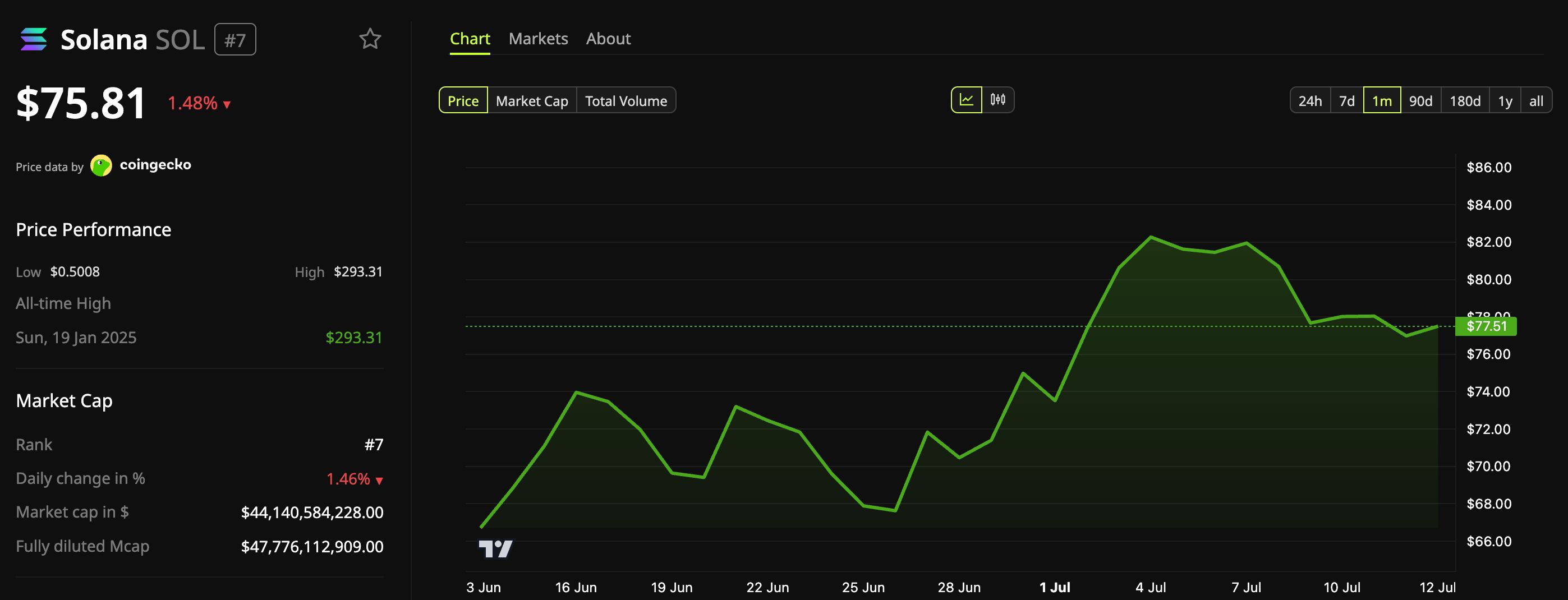Click the Solana SOL title

(x=133, y=40)
